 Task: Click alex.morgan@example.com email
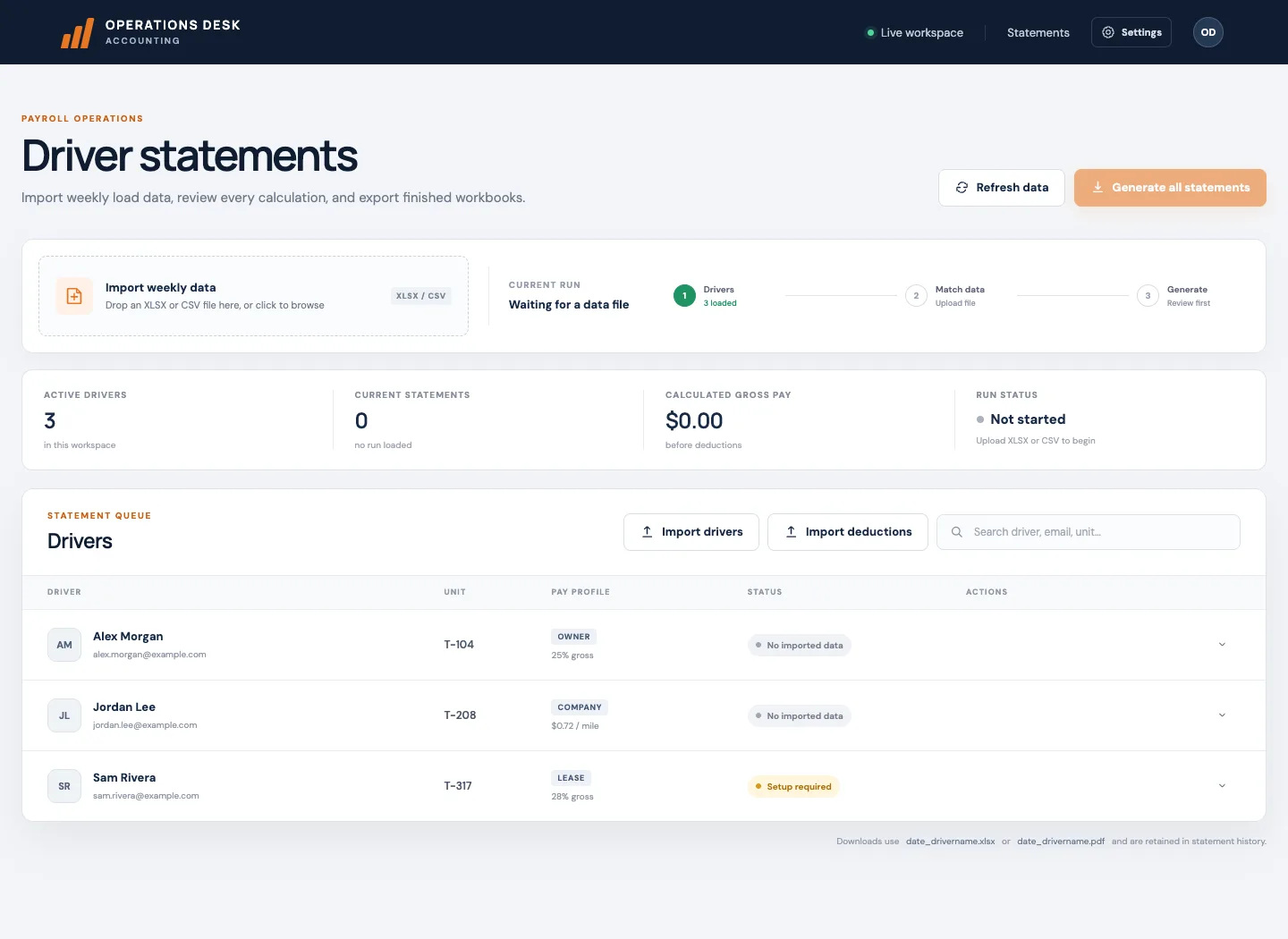coord(149,655)
